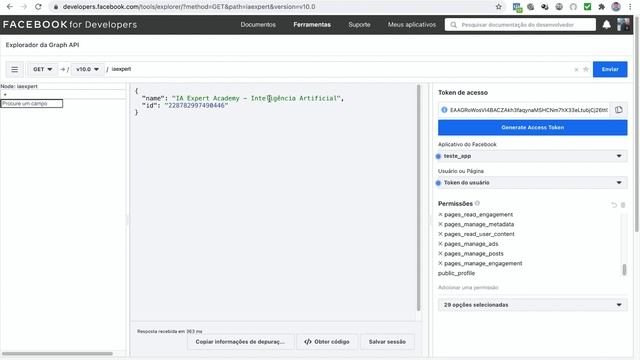Viewport: 640px width, 360px height.
Task: Copy the access token with the clipboard icon
Action: [x=619, y=110]
